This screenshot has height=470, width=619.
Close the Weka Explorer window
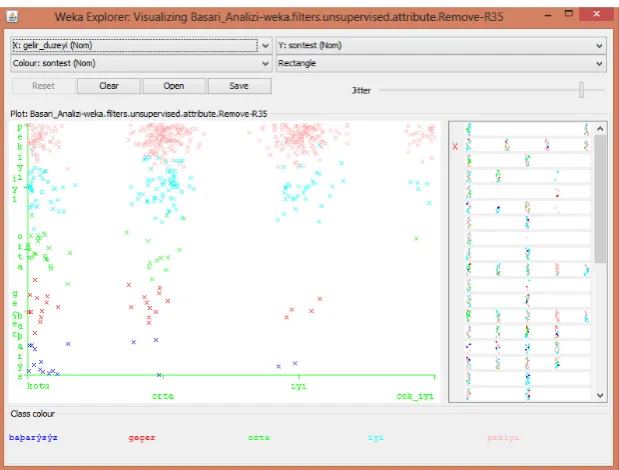[596, 14]
